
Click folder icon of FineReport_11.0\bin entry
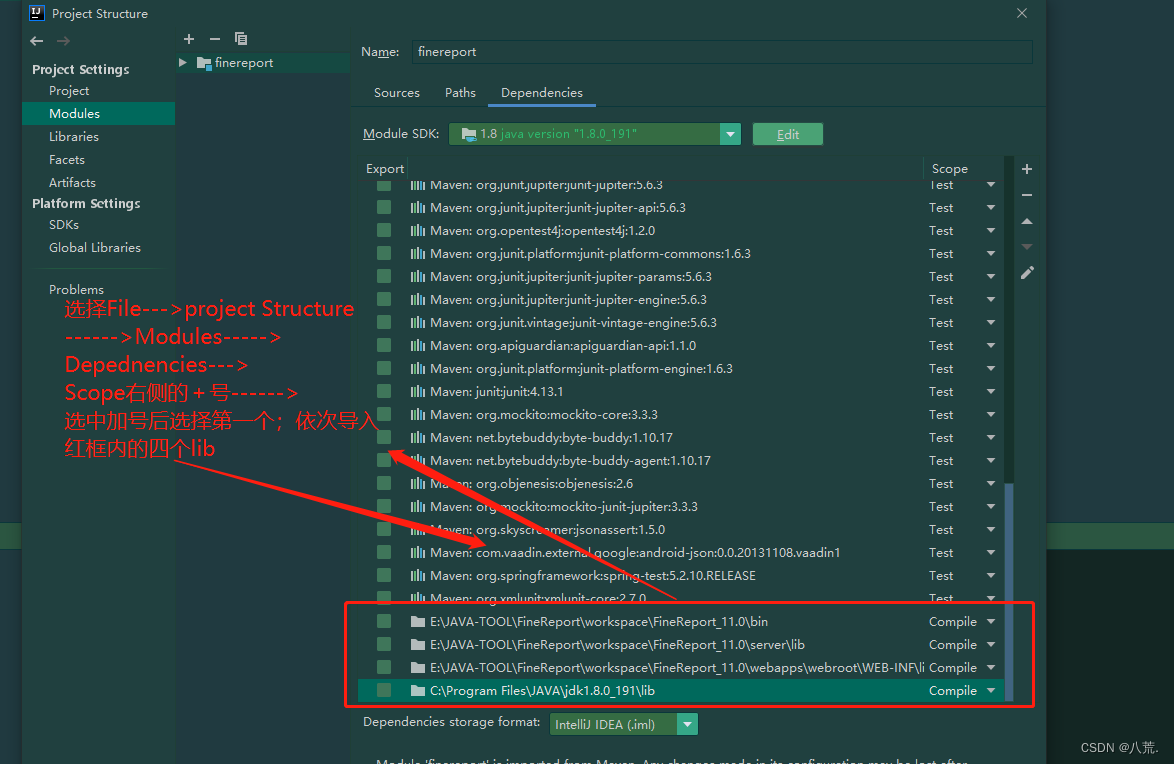[418, 622]
